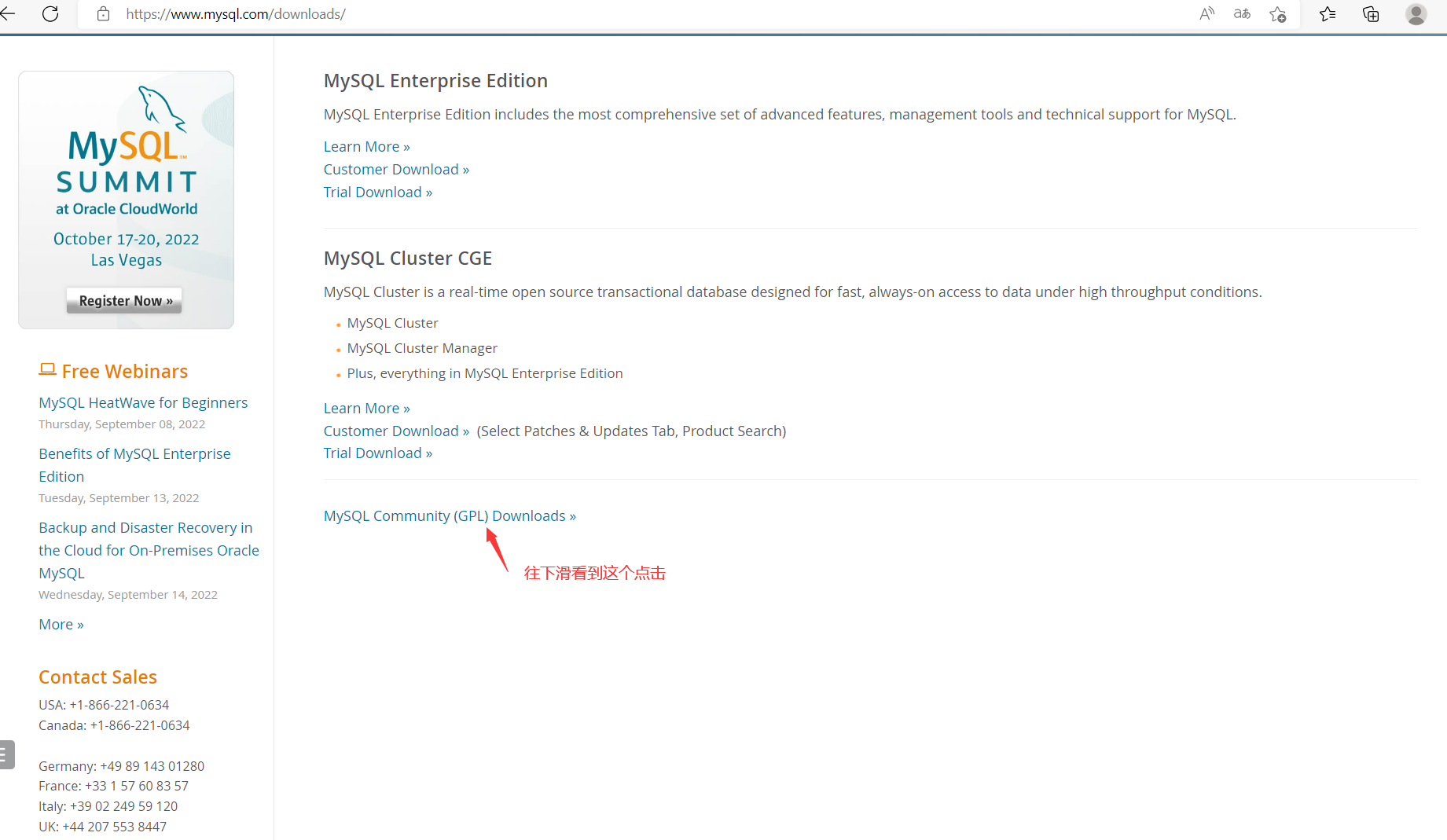1447x840 pixels.
Task: Click the Register Now button
Action: [124, 301]
